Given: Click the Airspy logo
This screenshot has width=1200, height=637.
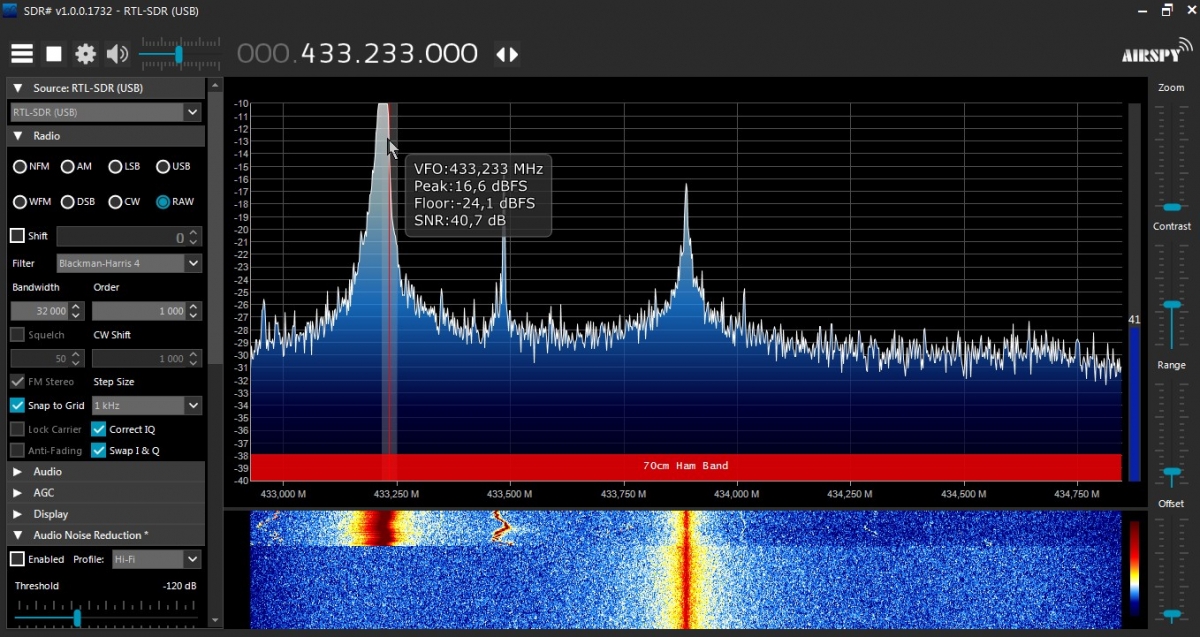Looking at the screenshot, I should pos(1156,53).
